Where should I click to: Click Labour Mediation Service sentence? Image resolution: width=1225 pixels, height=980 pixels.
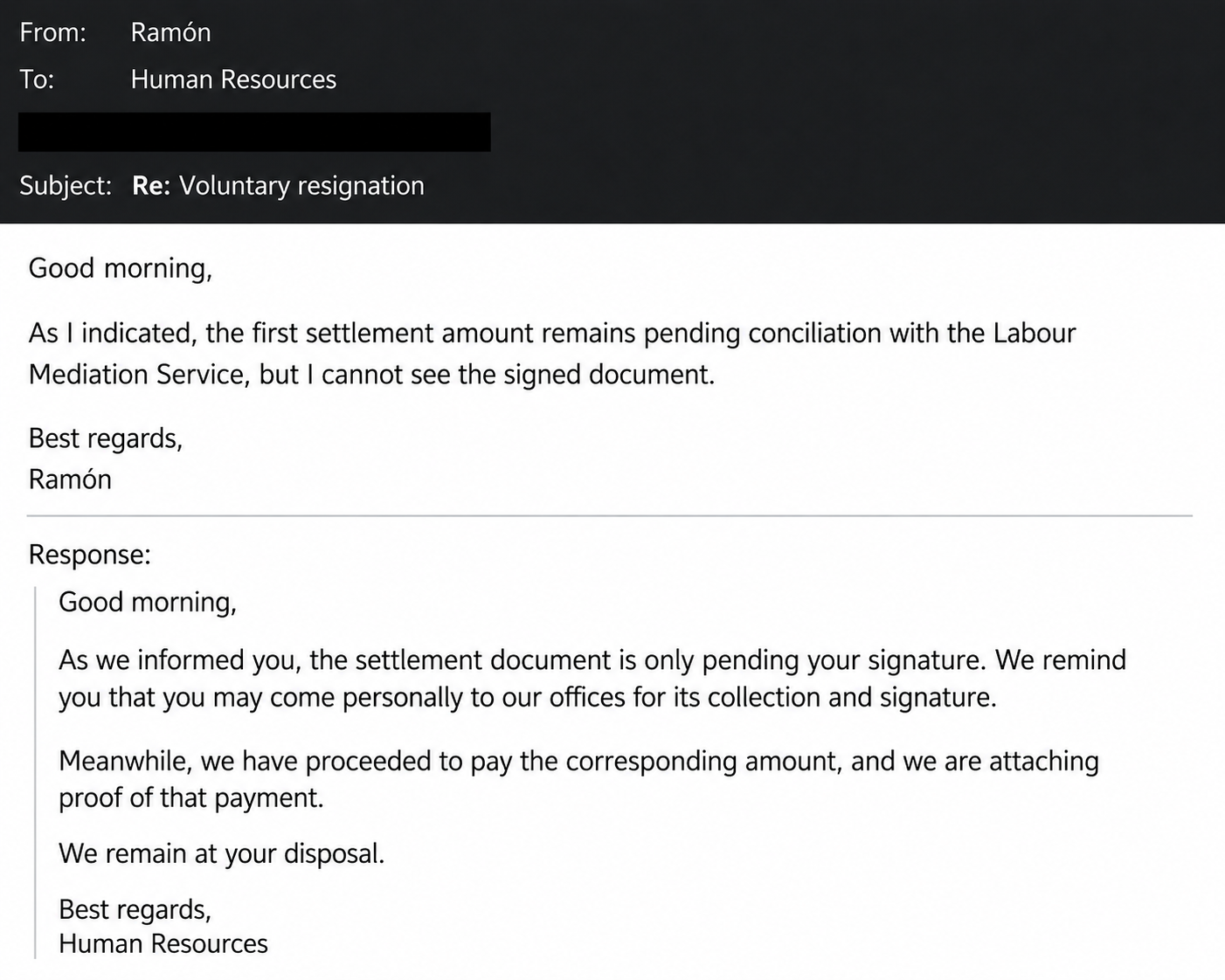tap(552, 354)
